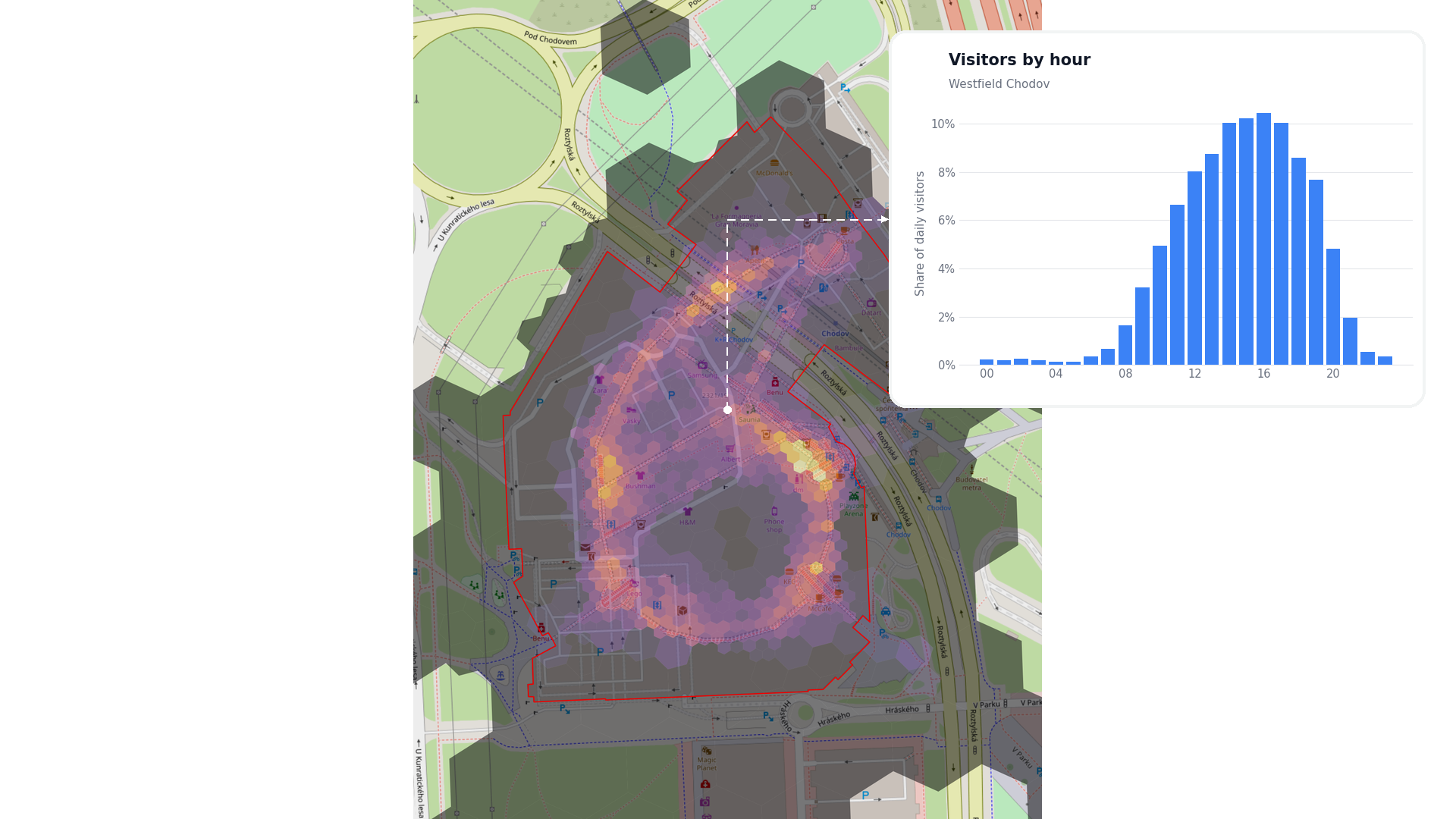Viewport: 1456px width, 819px height.
Task: Click the Samsung TV shop icon
Action: tap(702, 365)
